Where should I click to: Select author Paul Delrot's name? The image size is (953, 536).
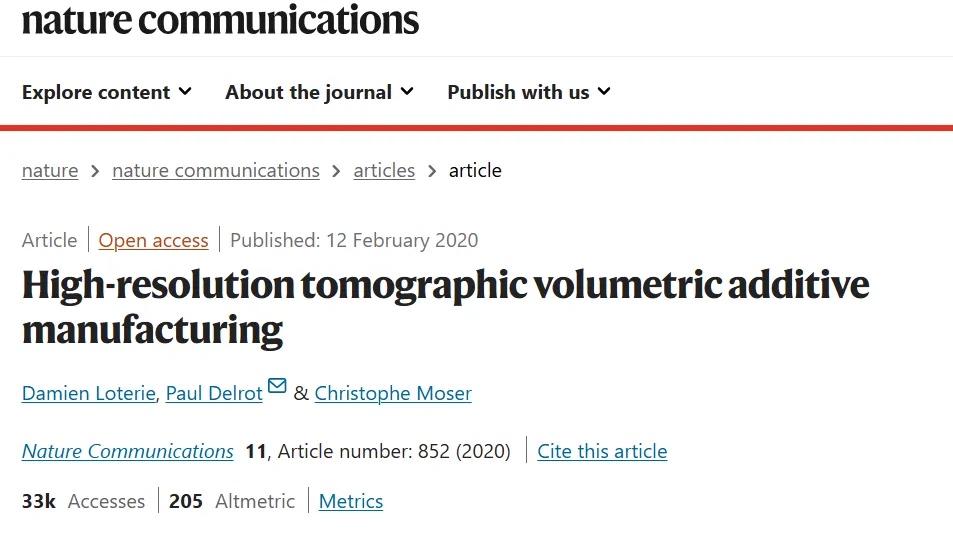point(214,393)
